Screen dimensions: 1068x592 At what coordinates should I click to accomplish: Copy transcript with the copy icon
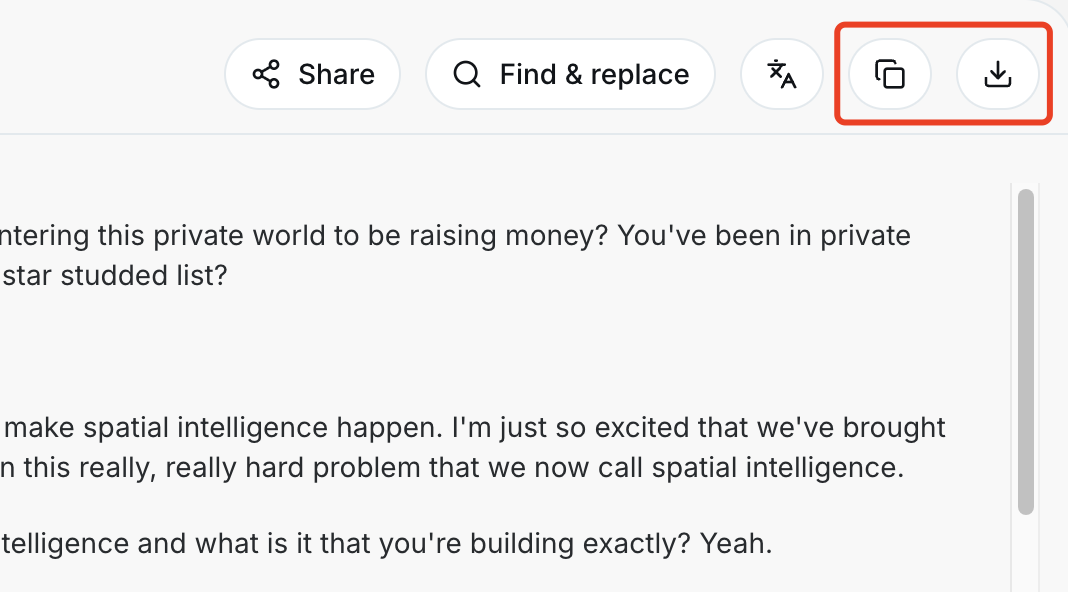coord(890,74)
